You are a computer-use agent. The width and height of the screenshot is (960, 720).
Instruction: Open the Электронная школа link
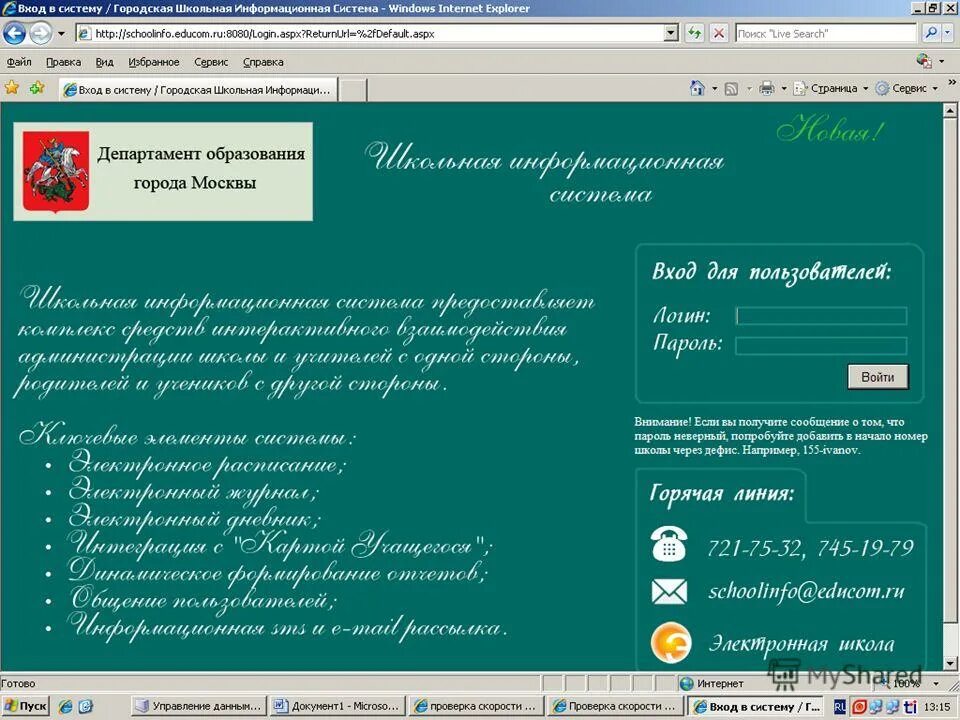801,643
